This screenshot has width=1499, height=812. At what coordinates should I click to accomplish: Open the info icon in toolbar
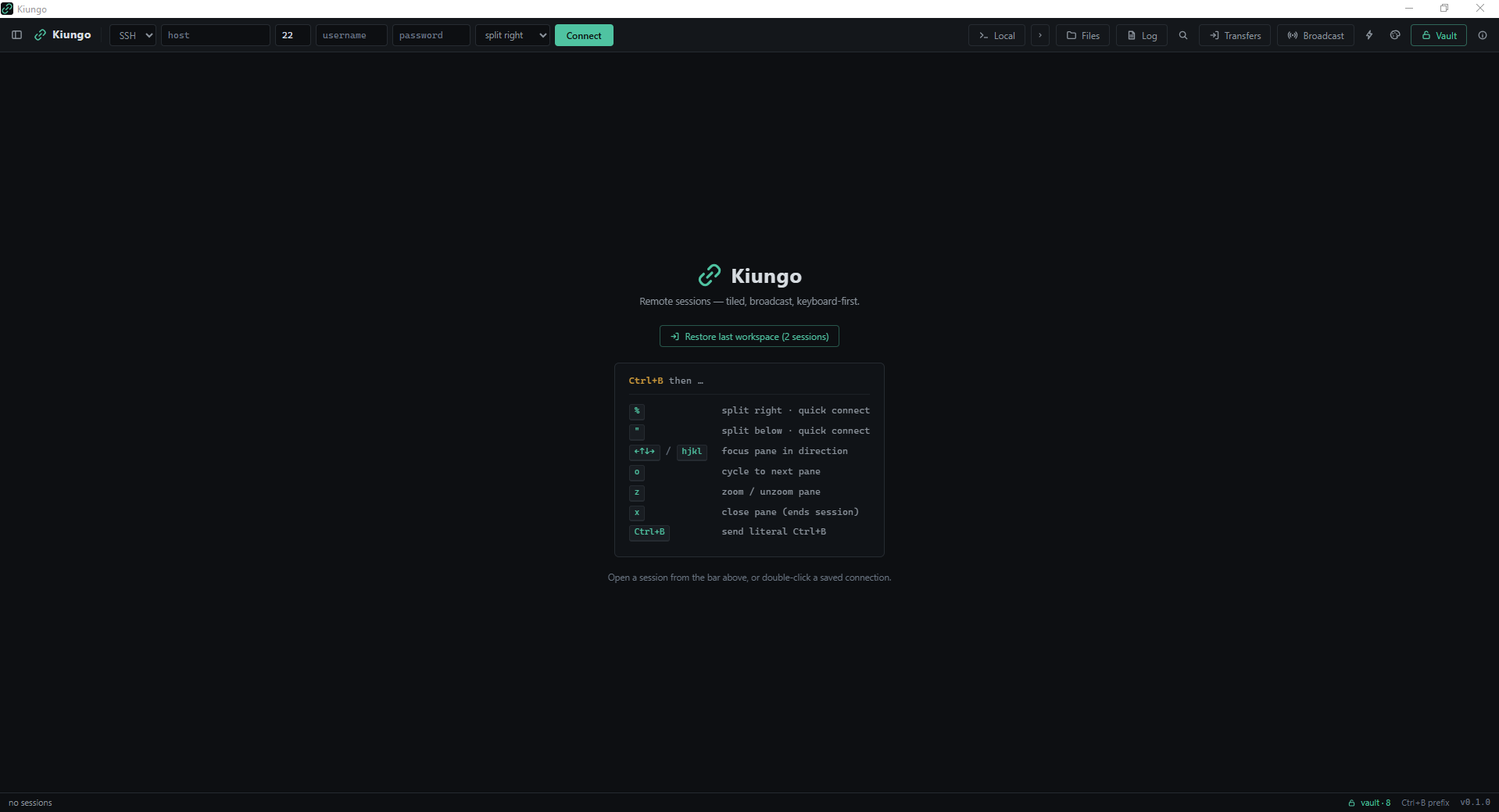coord(1483,35)
